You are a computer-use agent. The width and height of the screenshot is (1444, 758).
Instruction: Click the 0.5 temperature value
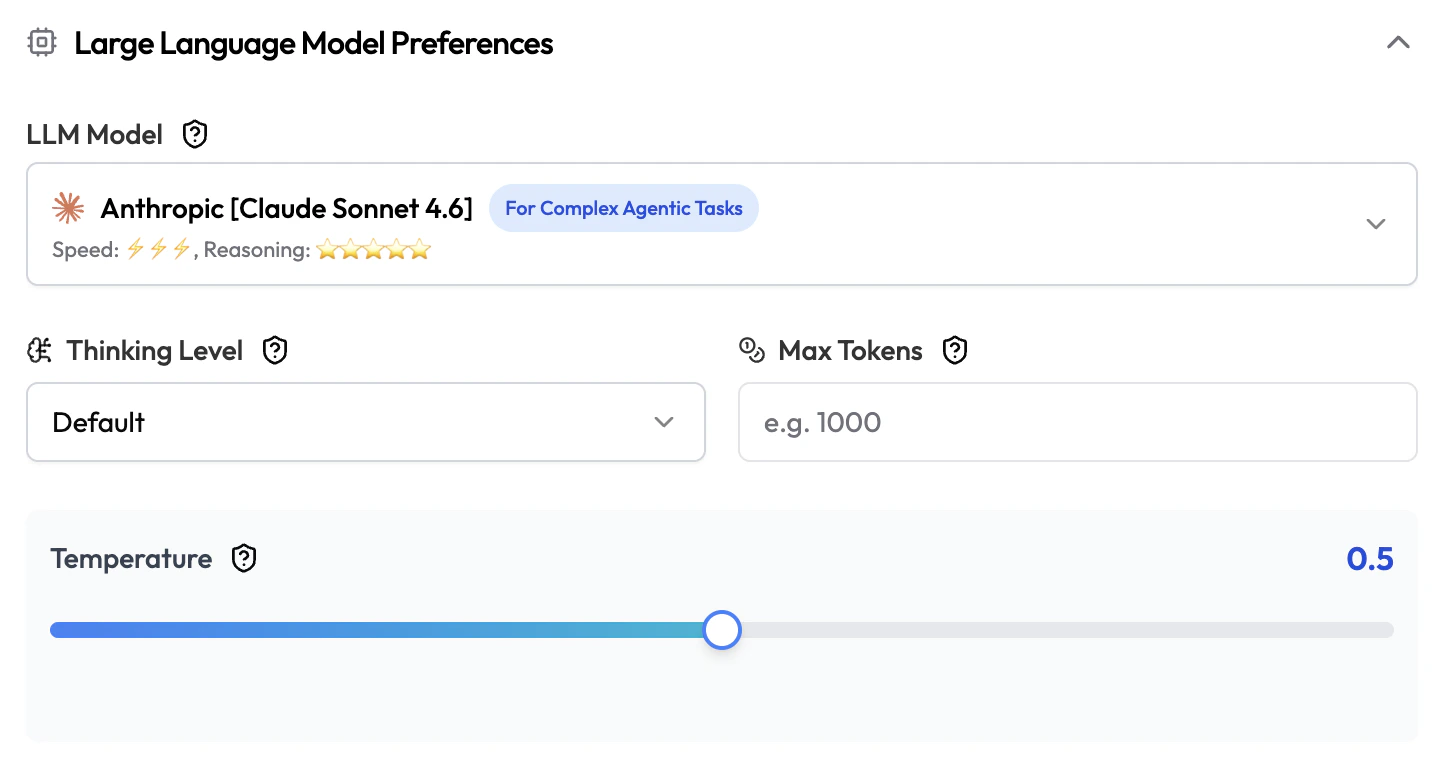pos(1369,558)
